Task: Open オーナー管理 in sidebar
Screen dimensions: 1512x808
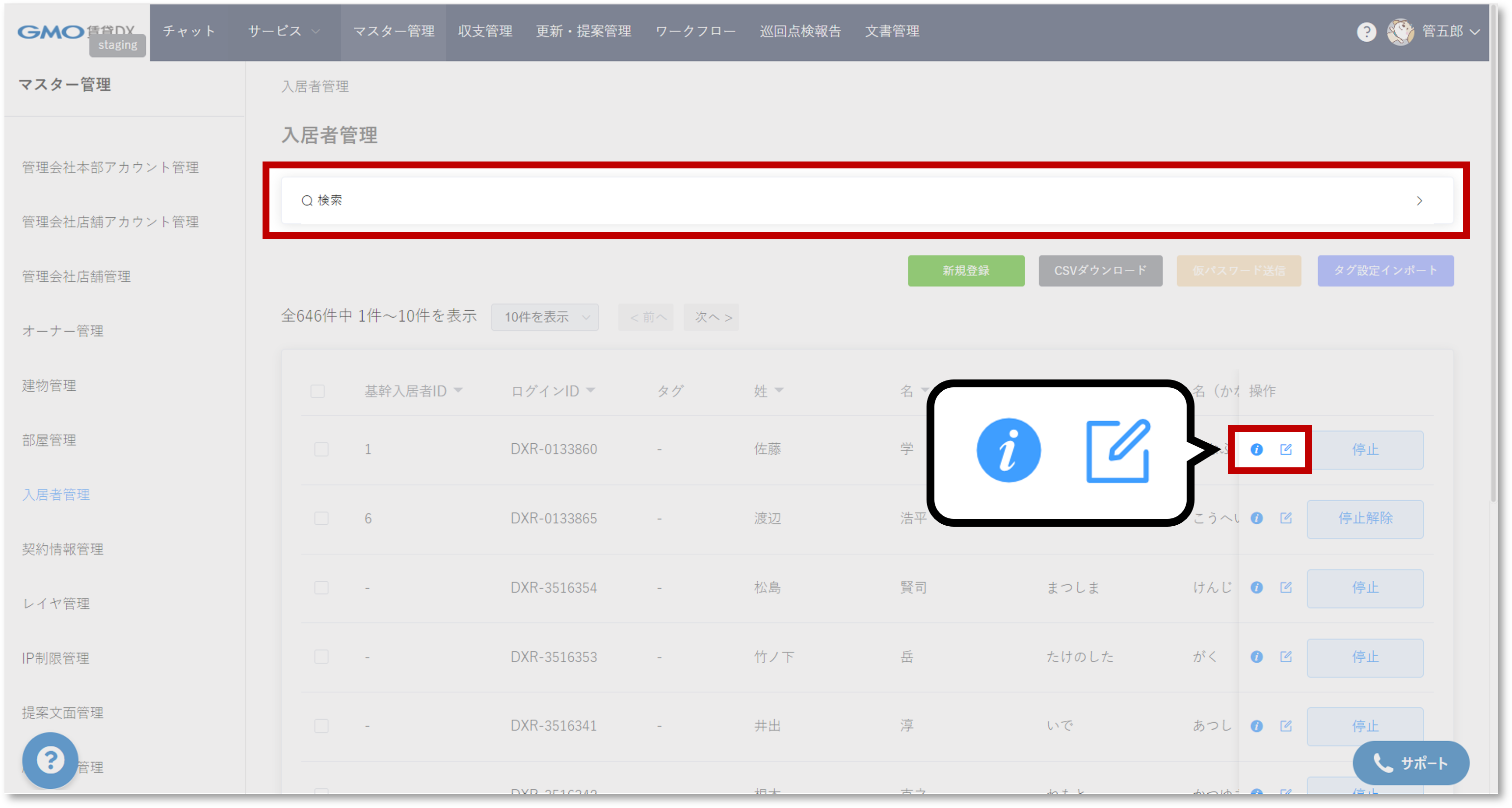Action: [x=63, y=331]
